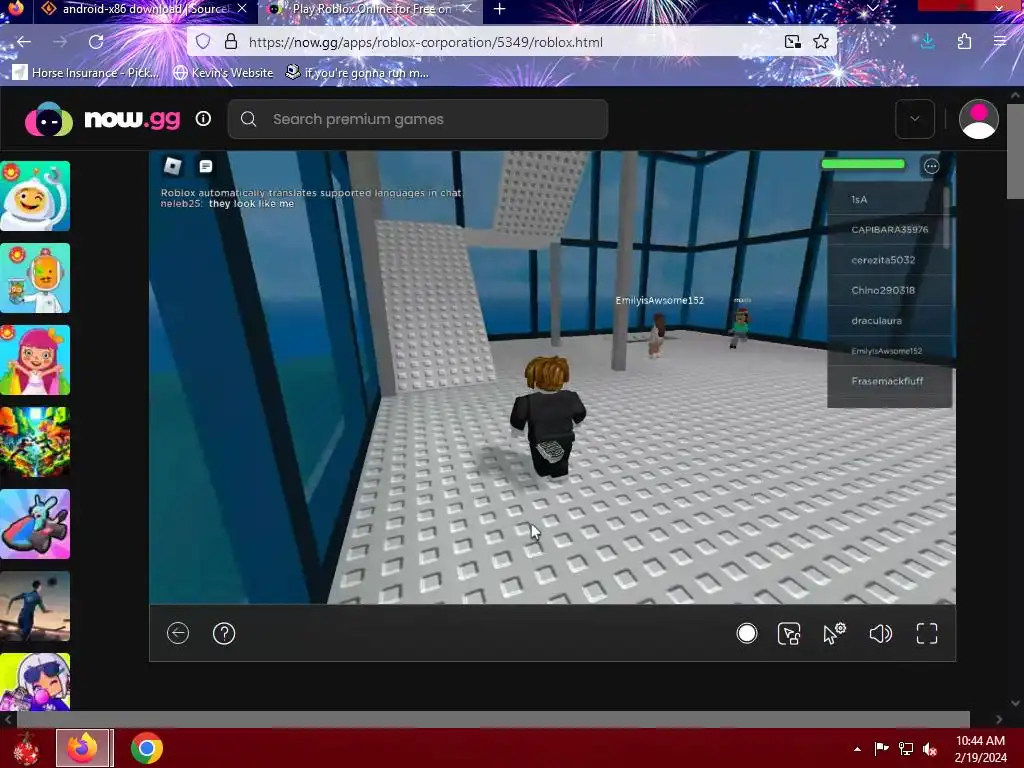
Task: Go back one page in Firefox
Action: tap(24, 42)
